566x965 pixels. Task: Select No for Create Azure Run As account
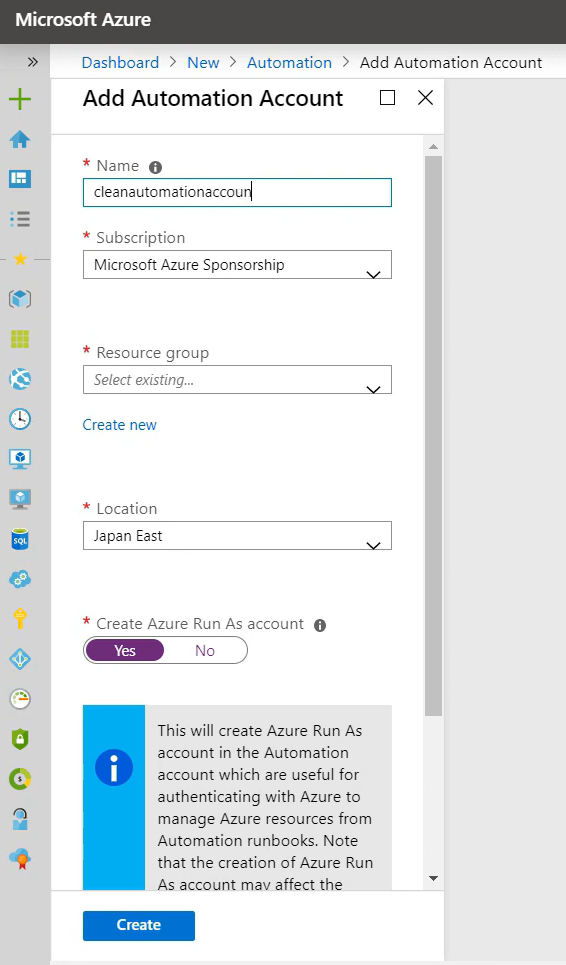point(205,651)
